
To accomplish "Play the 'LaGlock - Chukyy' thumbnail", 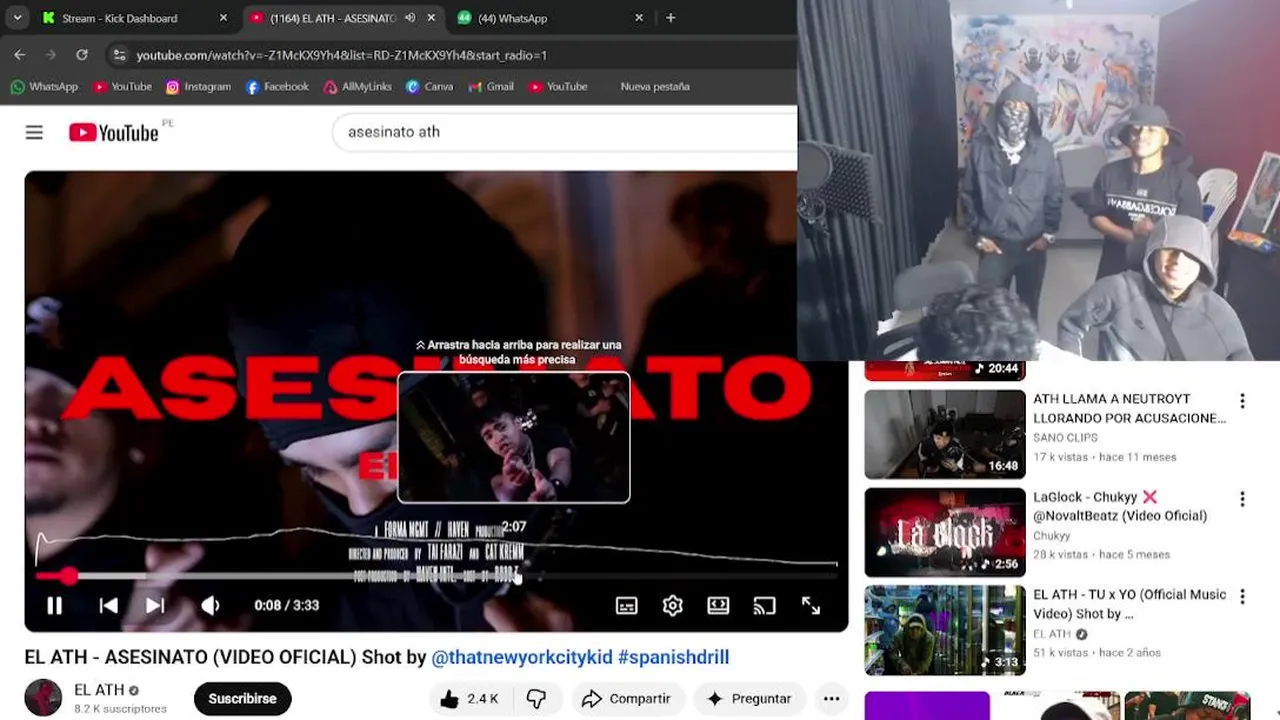I will (x=945, y=532).
